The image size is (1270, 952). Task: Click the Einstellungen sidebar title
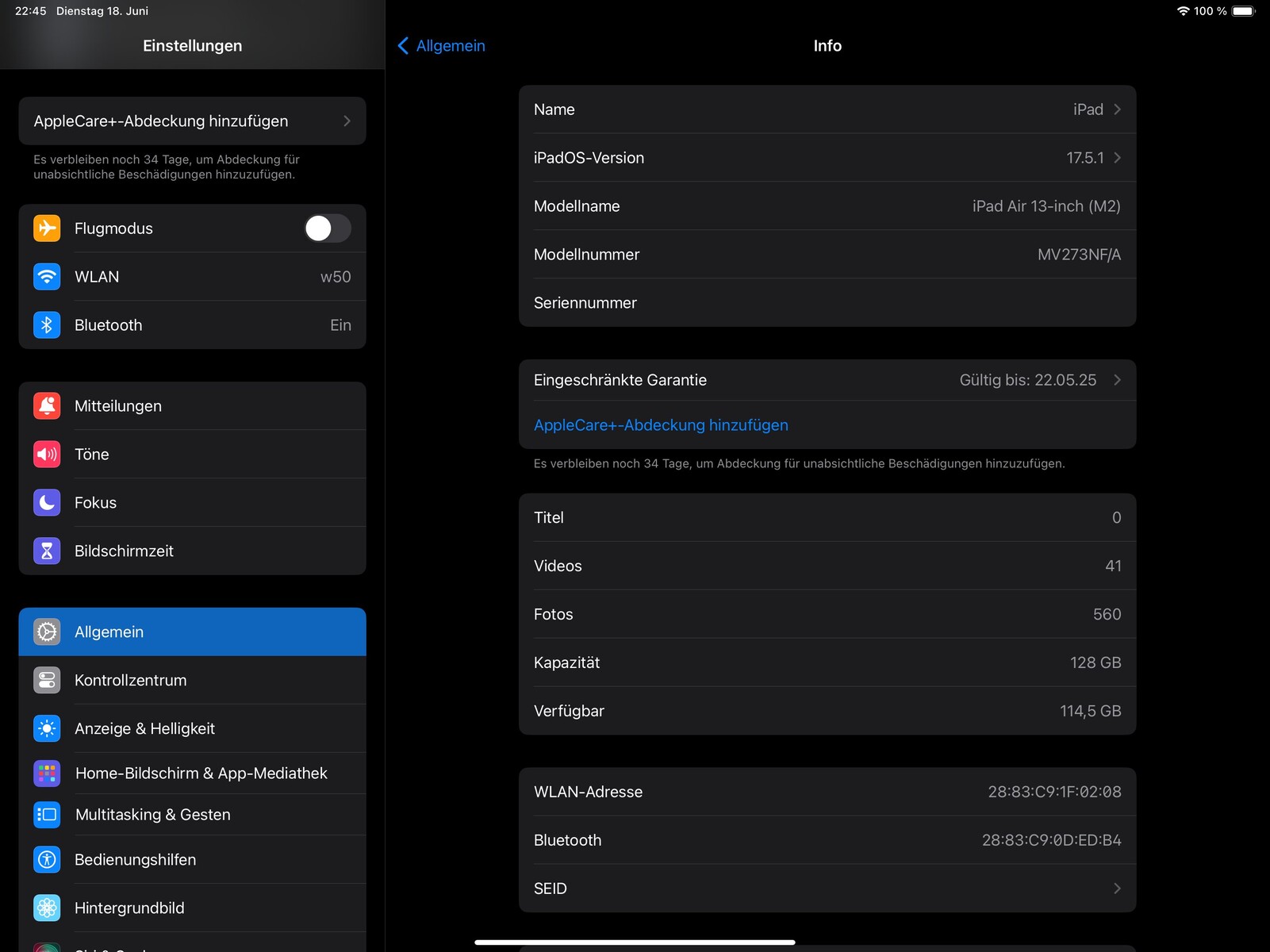coord(193,46)
